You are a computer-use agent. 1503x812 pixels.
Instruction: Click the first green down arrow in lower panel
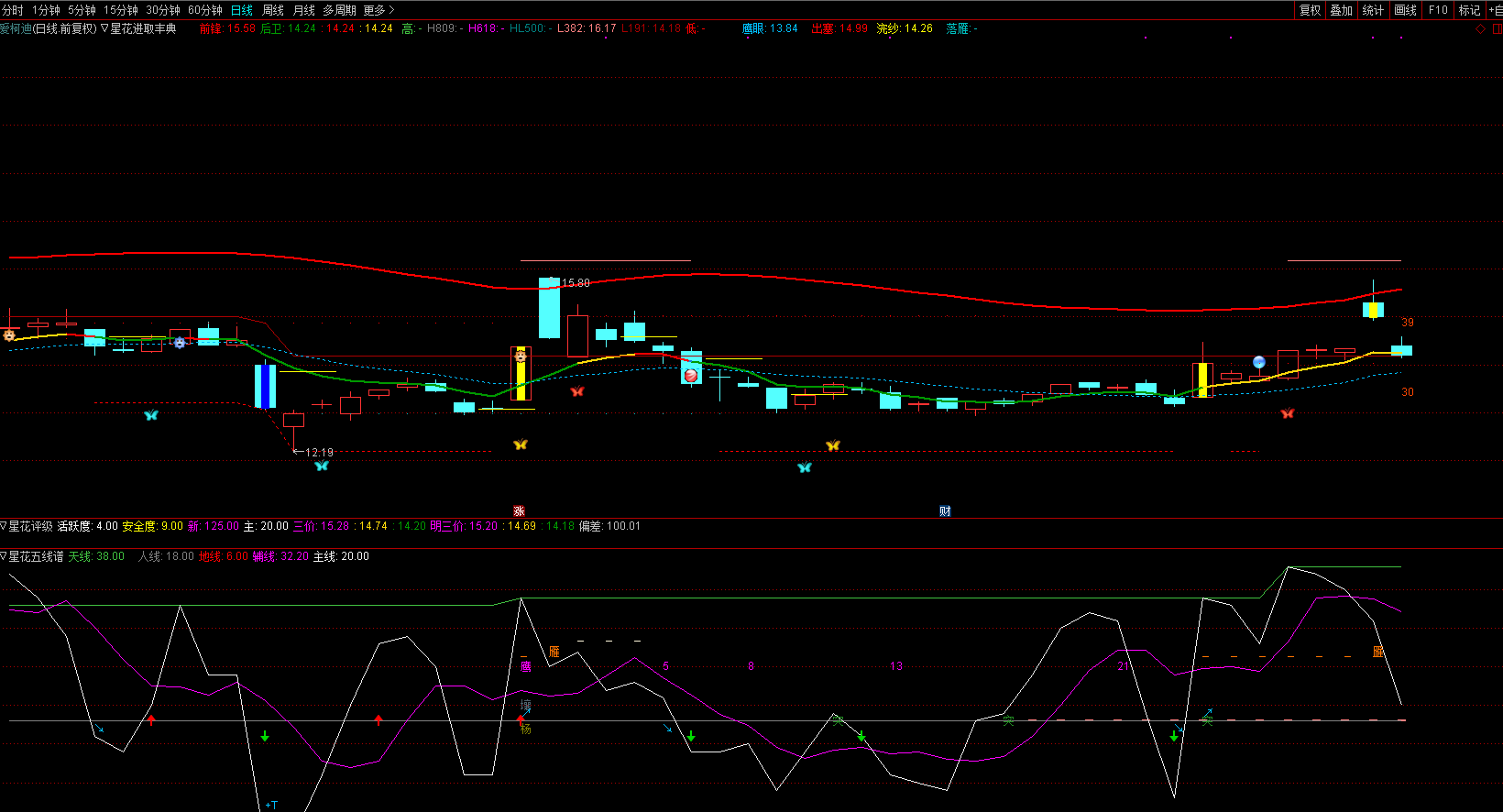[265, 736]
